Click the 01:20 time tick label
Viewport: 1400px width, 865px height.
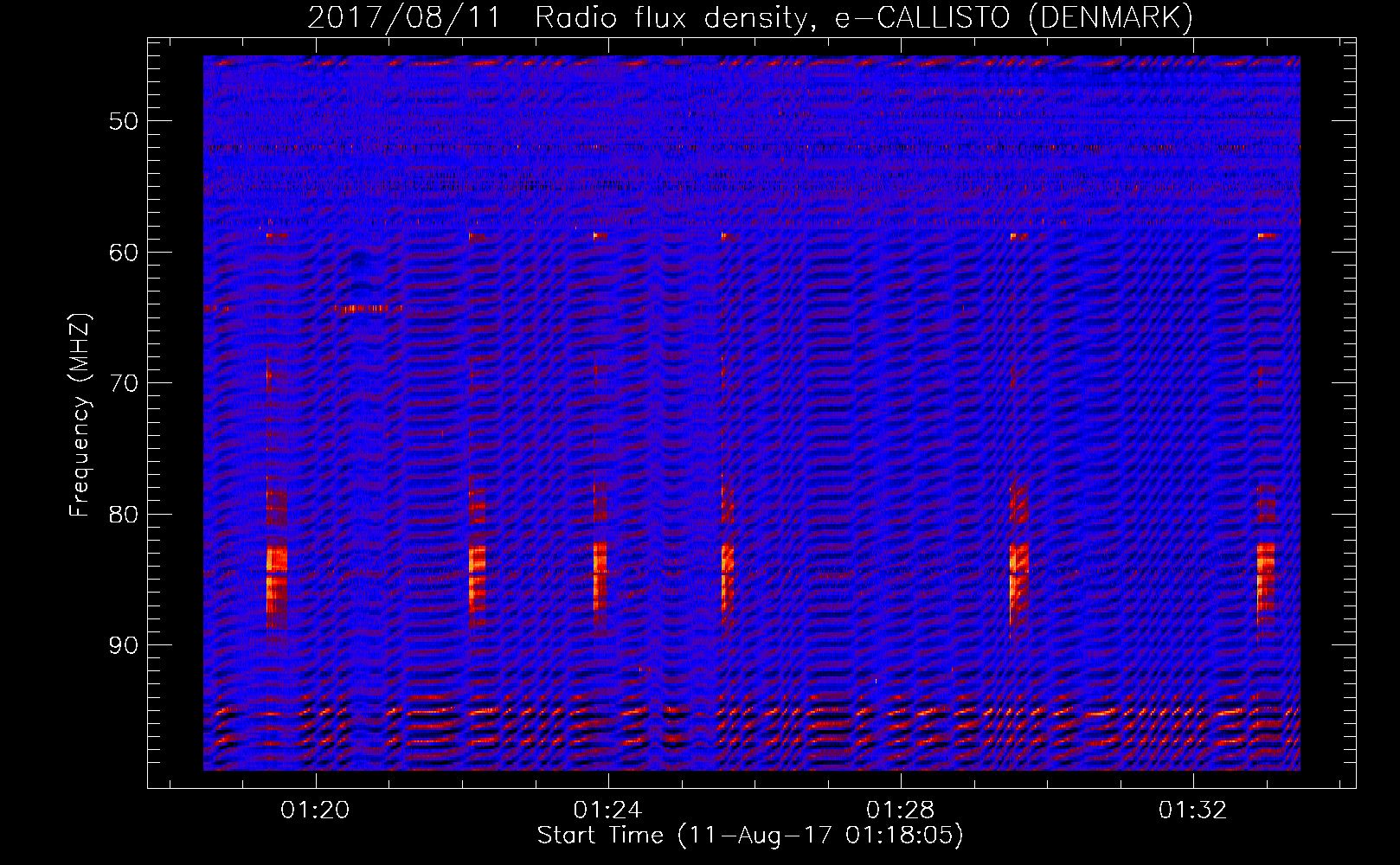[316, 811]
